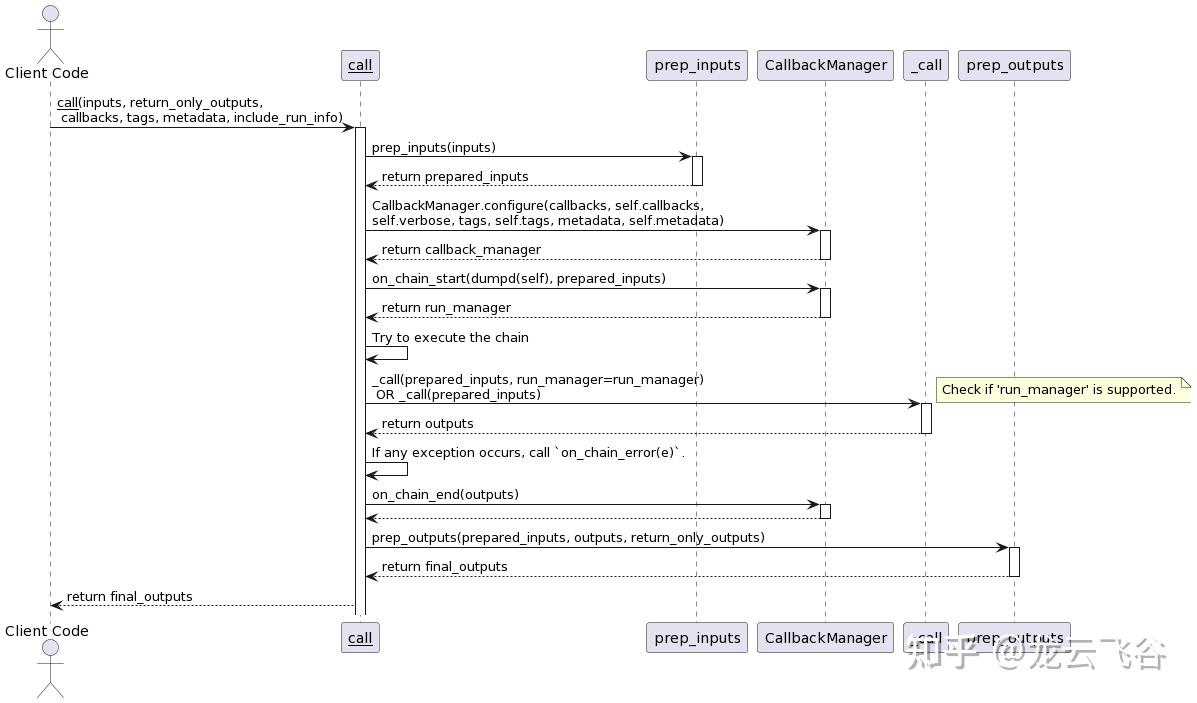Viewport: 1197px width, 703px height.
Task: Select the top 'call' participant box
Action: click(x=360, y=66)
